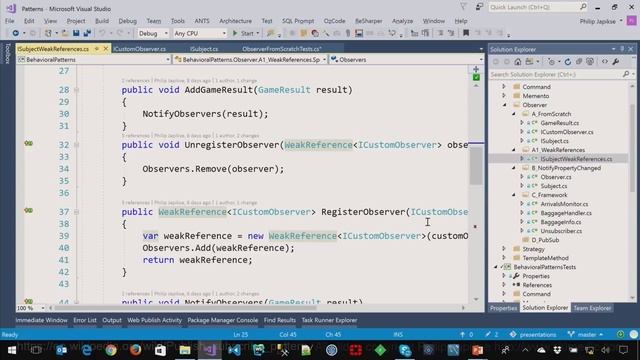Click the presentations repository status bar button
The image size is (640, 360).
tap(533, 335)
